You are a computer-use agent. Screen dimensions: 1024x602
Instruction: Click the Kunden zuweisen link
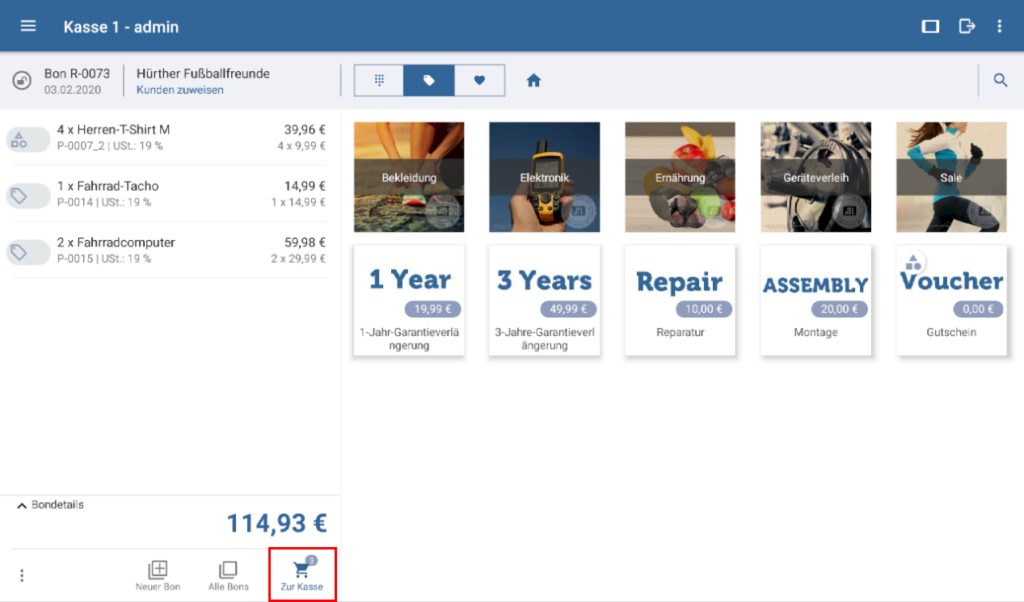coord(180,90)
